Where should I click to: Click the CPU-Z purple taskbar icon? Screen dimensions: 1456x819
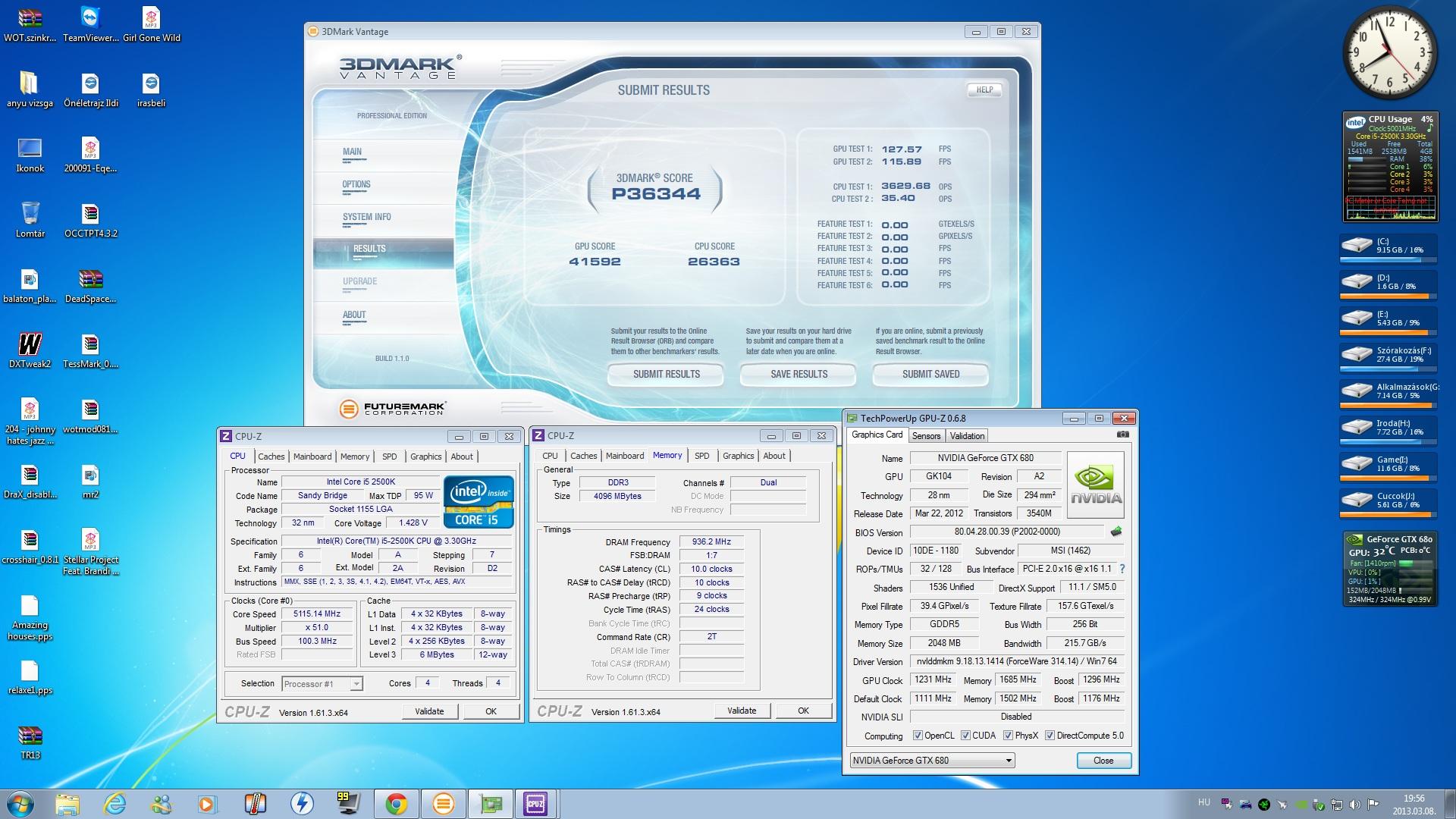coord(535,804)
